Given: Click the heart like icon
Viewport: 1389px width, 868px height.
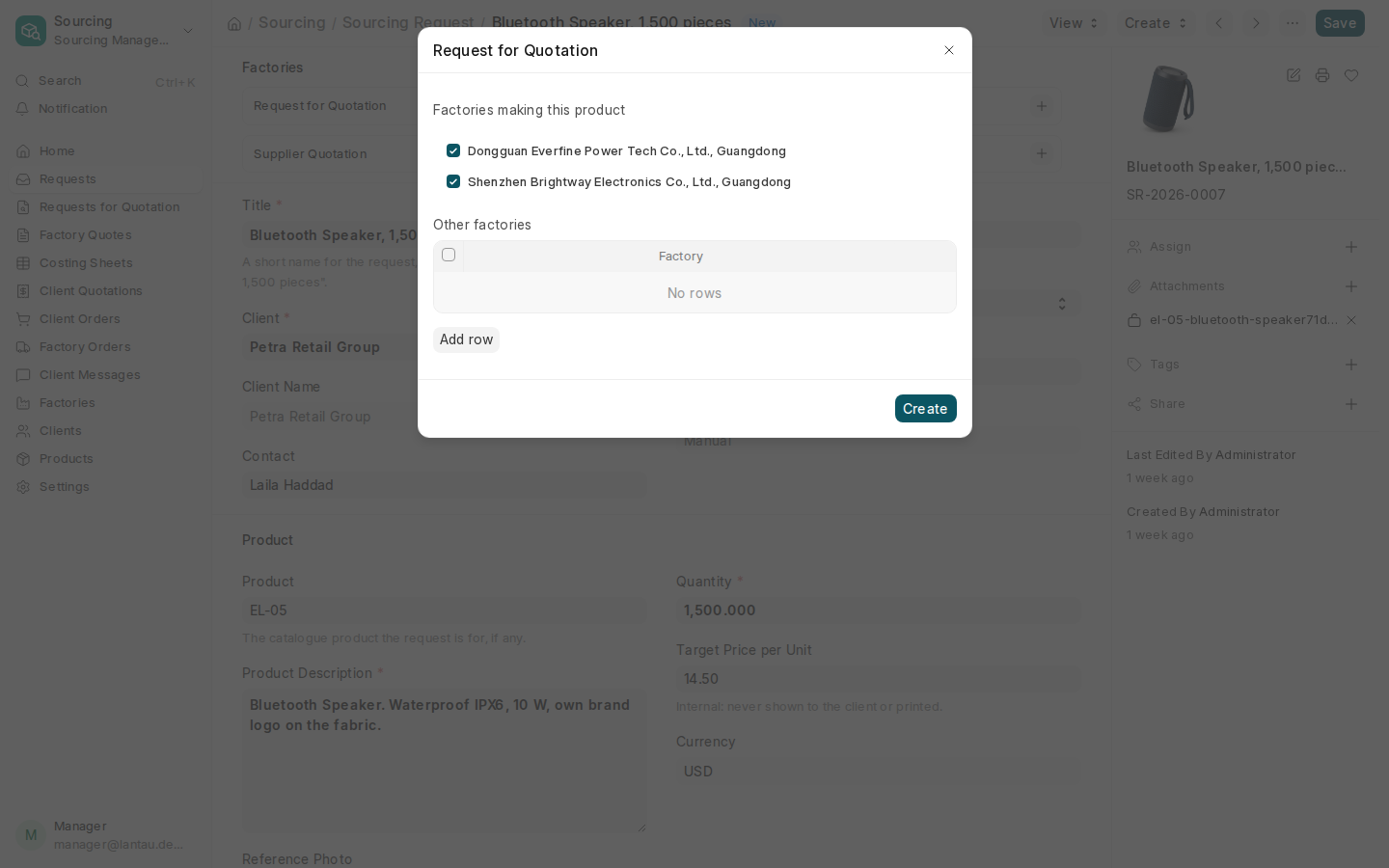Looking at the screenshot, I should click(x=1351, y=75).
